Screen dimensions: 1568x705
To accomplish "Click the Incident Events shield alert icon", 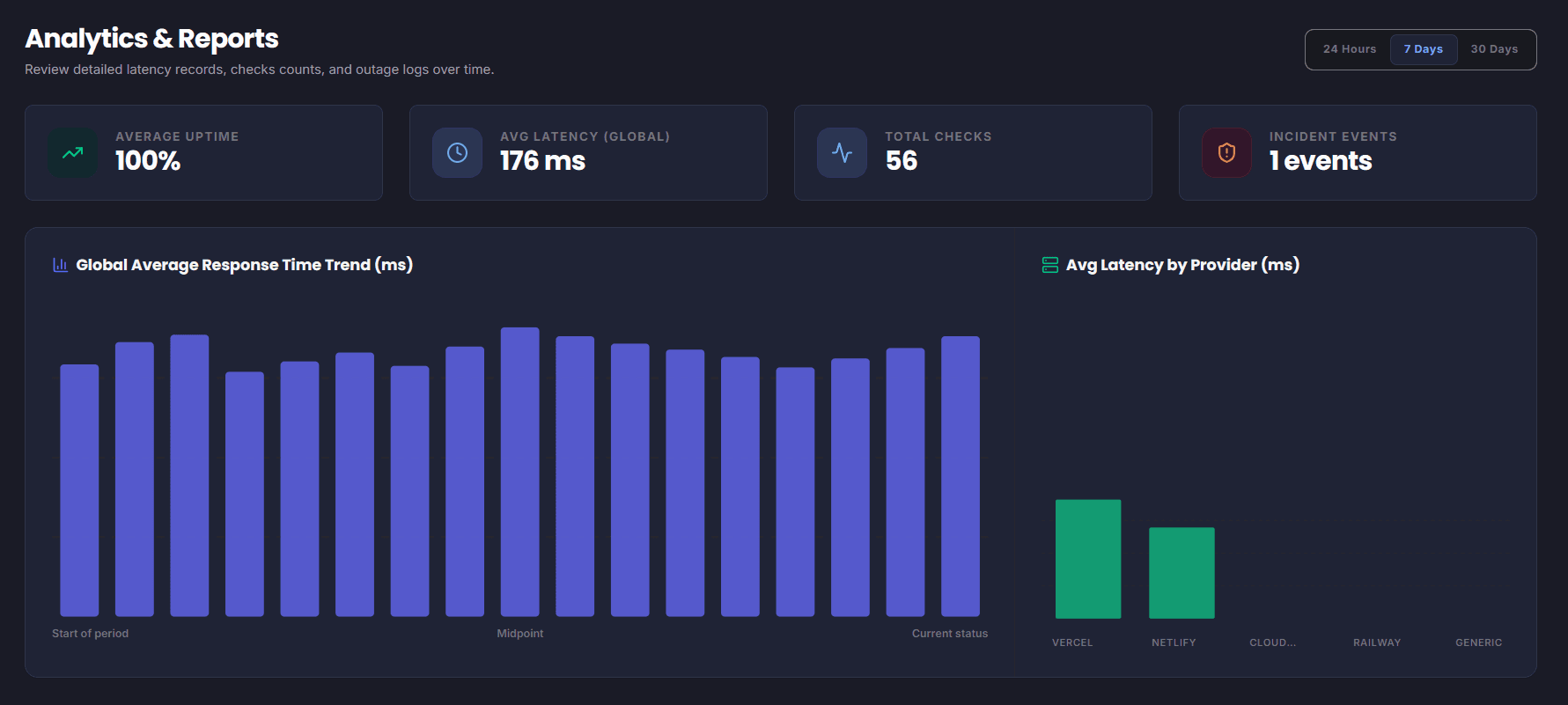I will point(1226,153).
